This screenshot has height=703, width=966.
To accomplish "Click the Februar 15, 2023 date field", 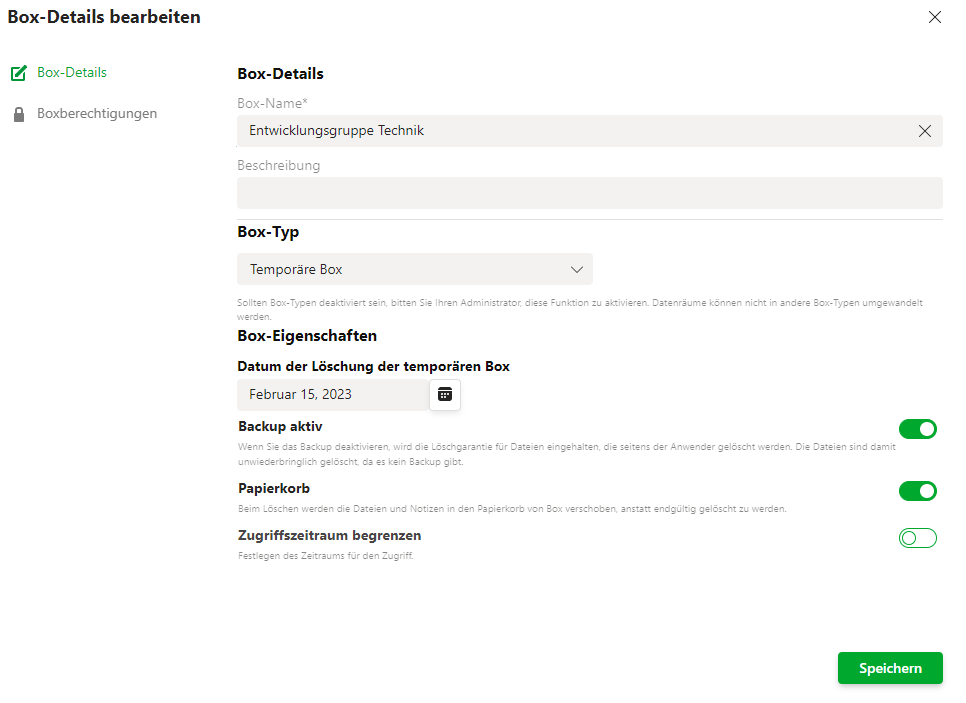I will (333, 394).
